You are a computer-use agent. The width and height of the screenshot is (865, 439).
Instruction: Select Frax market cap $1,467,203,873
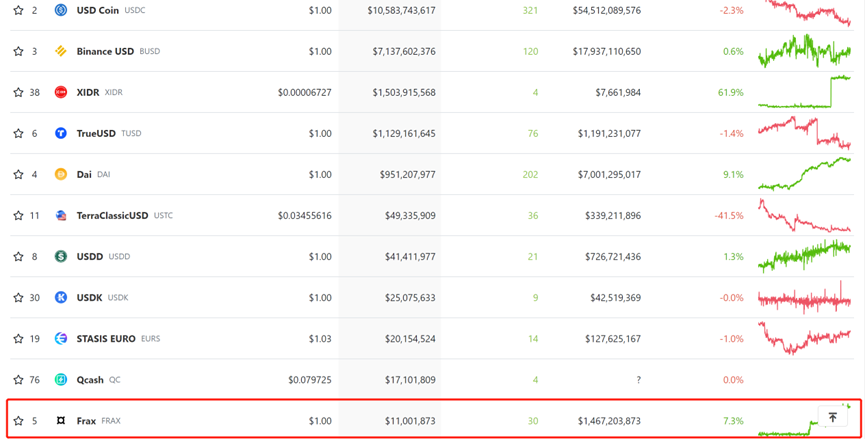(x=610, y=421)
